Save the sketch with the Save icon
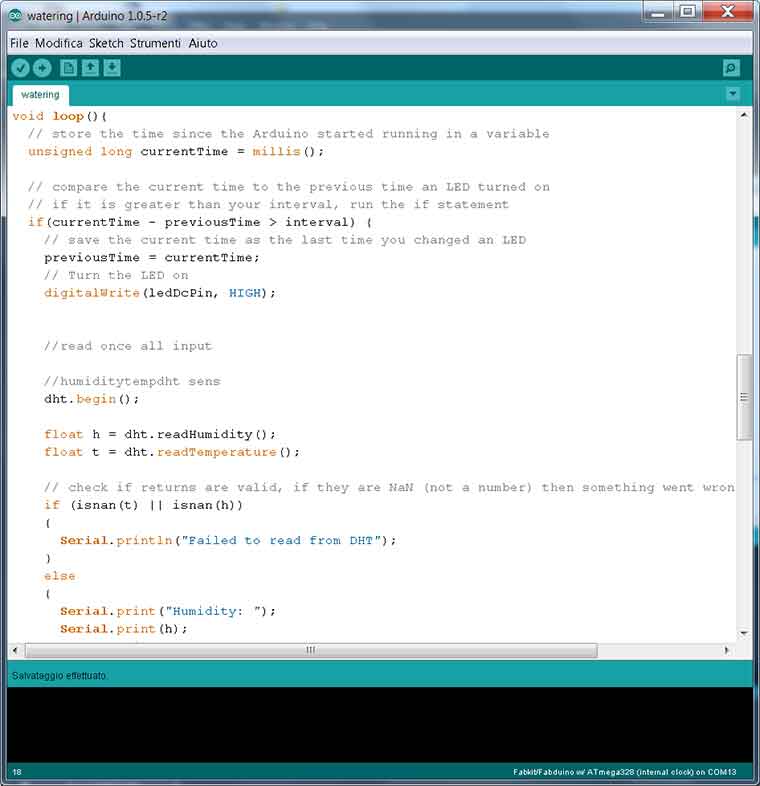Viewport: 760px width, 786px height. click(x=112, y=68)
